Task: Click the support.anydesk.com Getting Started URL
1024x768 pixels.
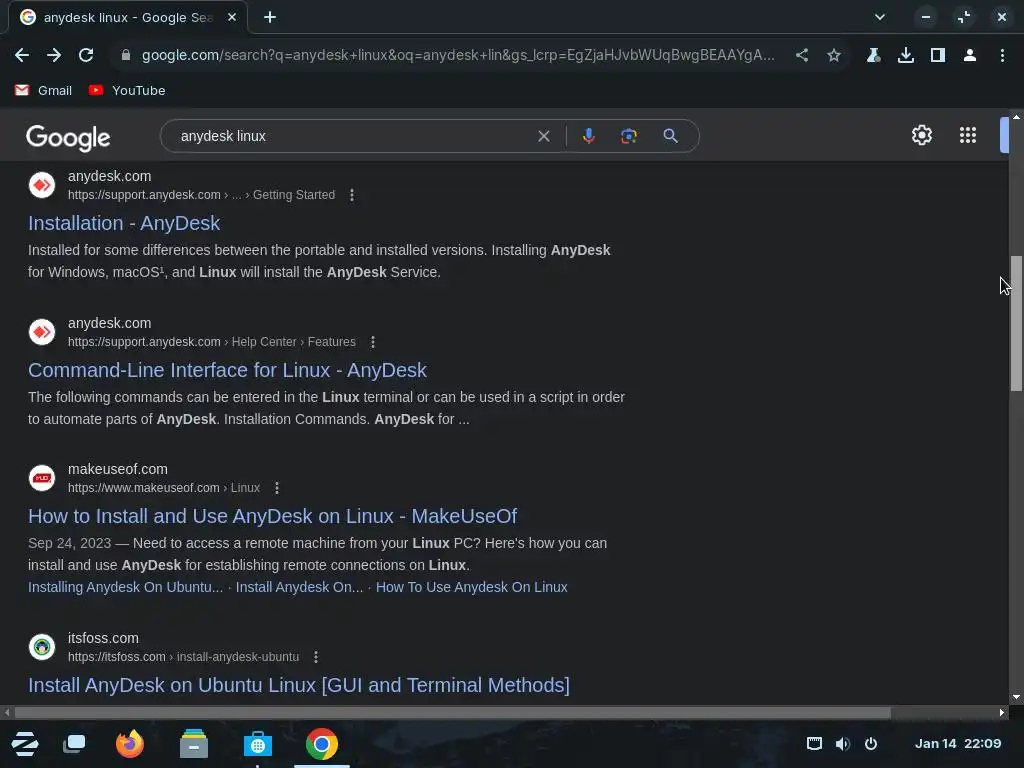Action: 201,195
